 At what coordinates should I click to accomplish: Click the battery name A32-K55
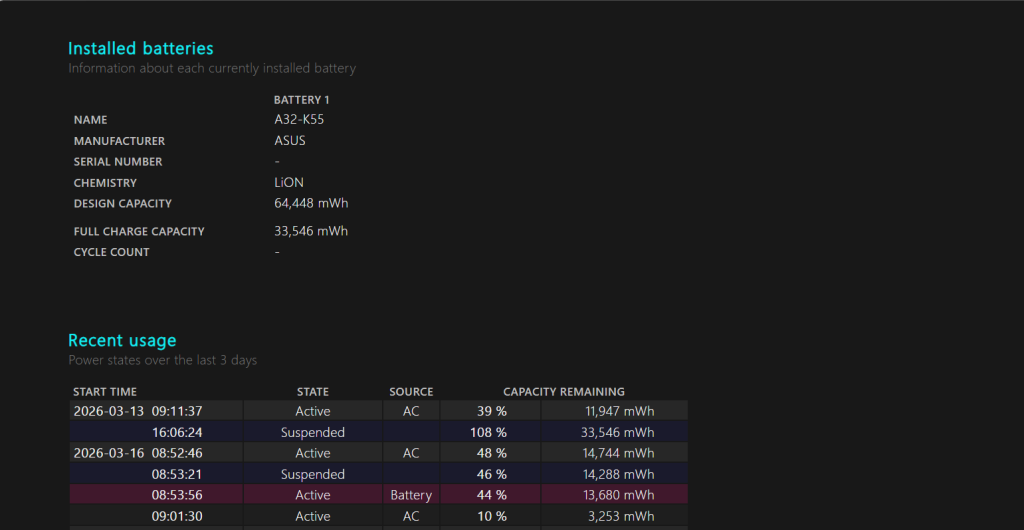(x=299, y=120)
